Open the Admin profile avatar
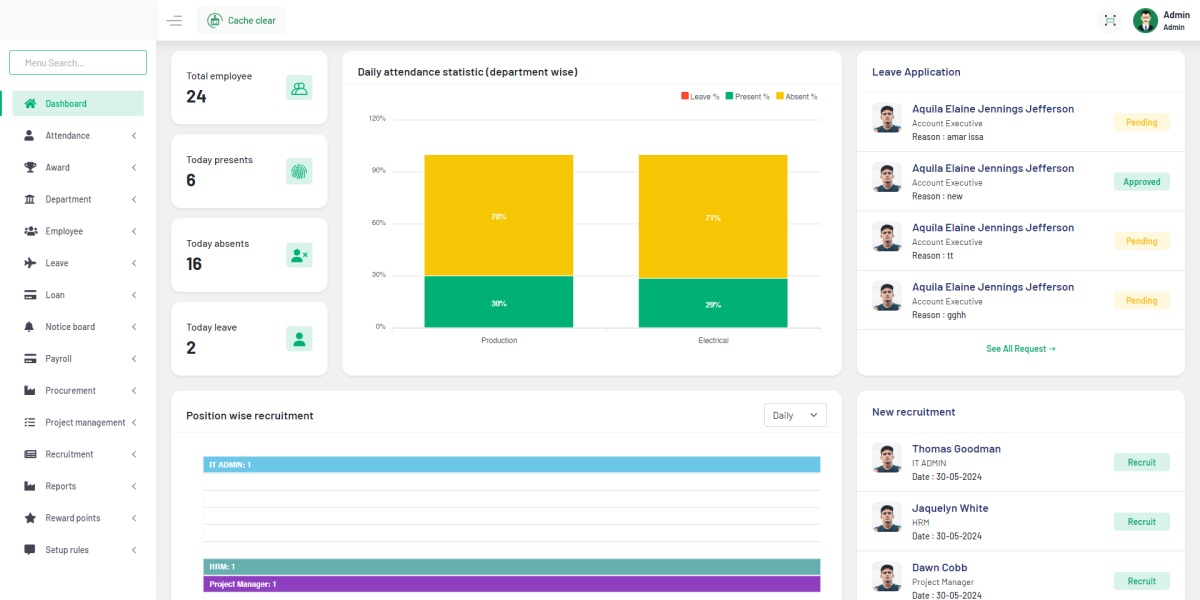 tap(1145, 21)
